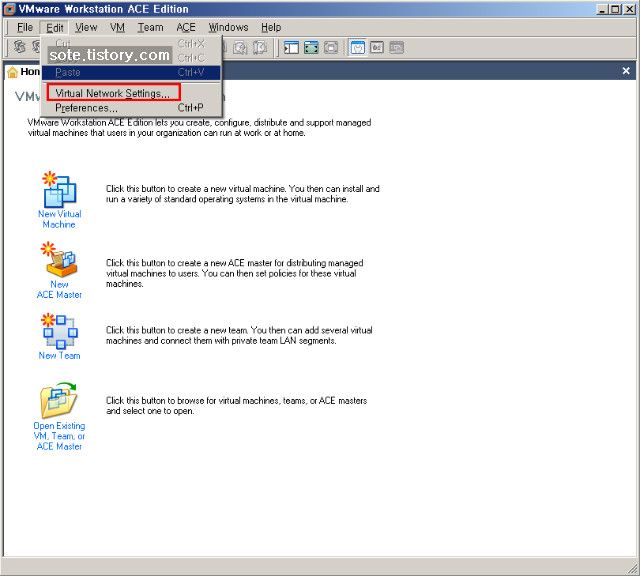Maximize the VMware Workstation window
640x576 pixels.
pyautogui.click(x=615, y=9)
